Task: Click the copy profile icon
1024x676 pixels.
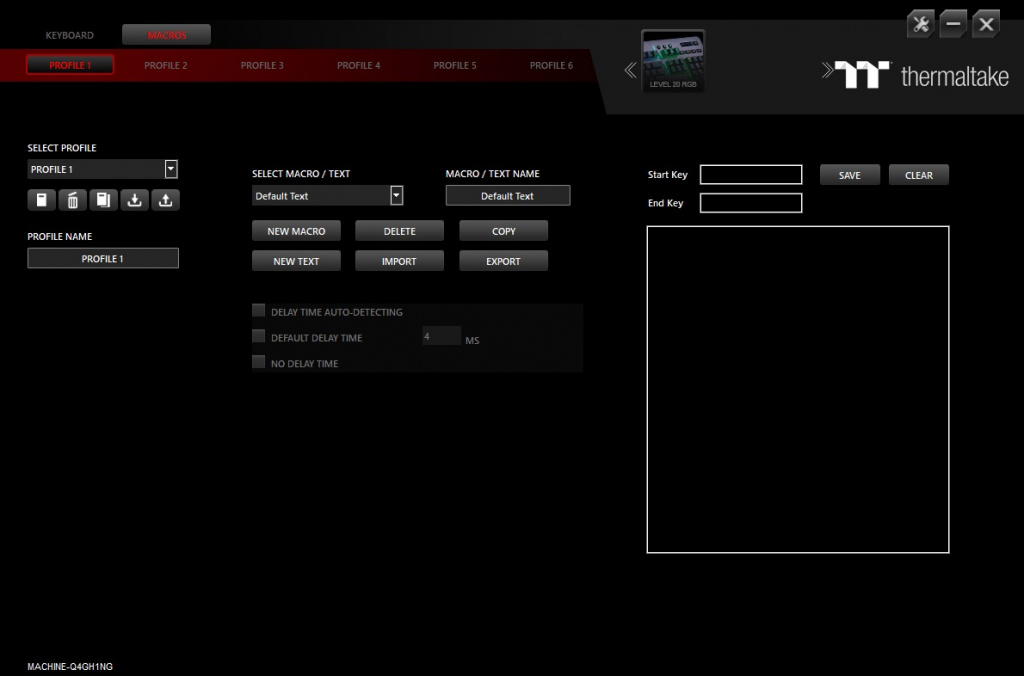Action: [103, 200]
